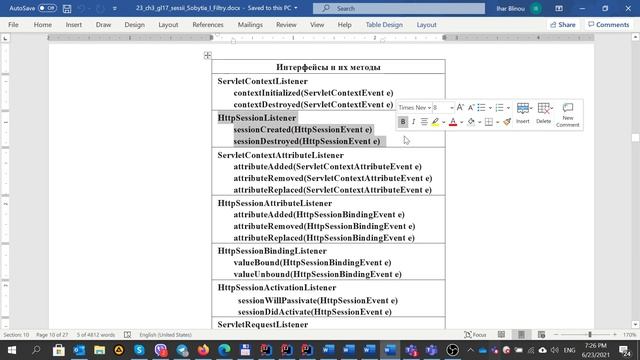640x360 pixels.
Task: Click the Borders grid icon in mini toolbar
Action: pos(489,122)
